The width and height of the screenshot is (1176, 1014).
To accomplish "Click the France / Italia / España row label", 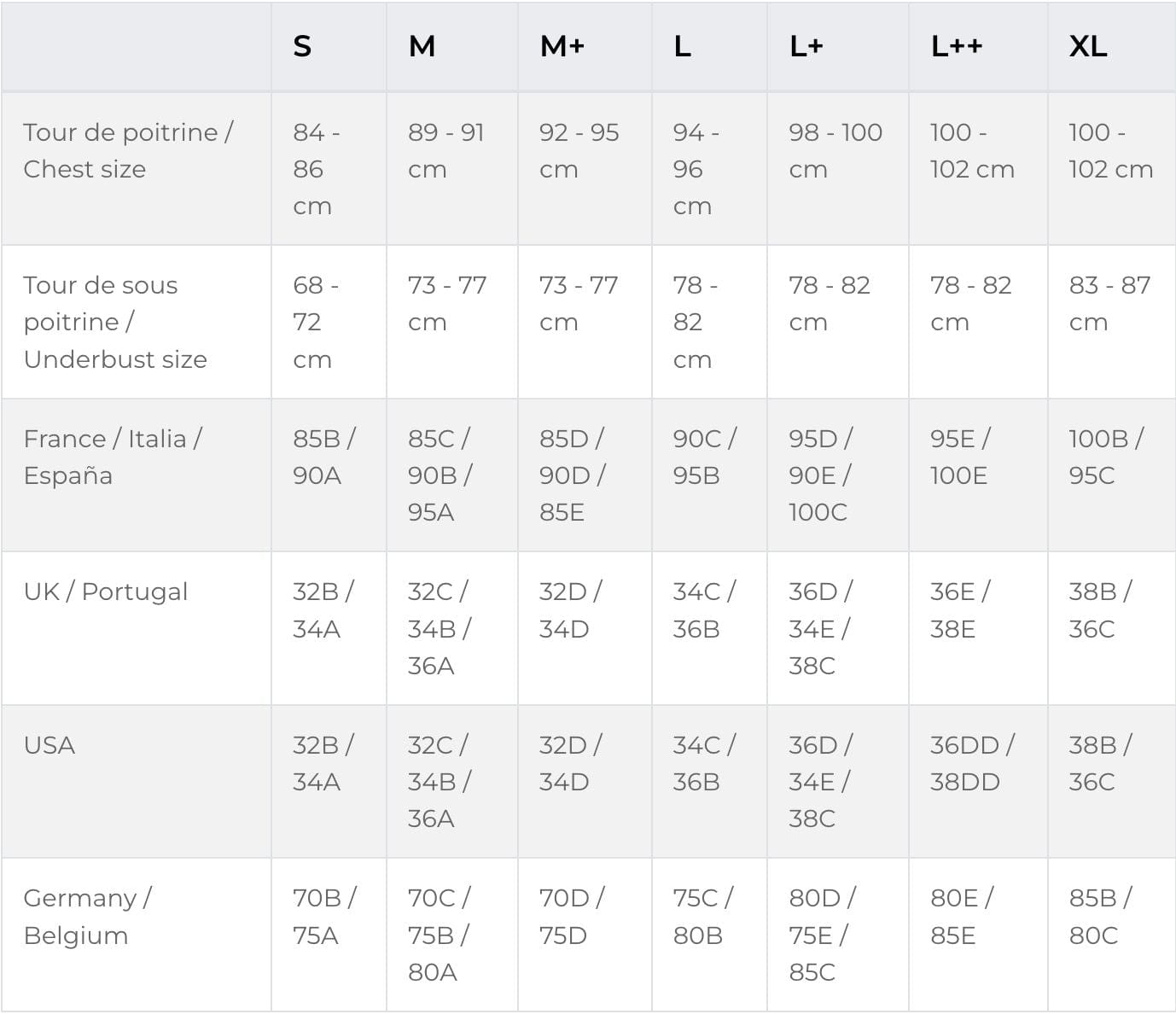I will pyautogui.click(x=113, y=457).
